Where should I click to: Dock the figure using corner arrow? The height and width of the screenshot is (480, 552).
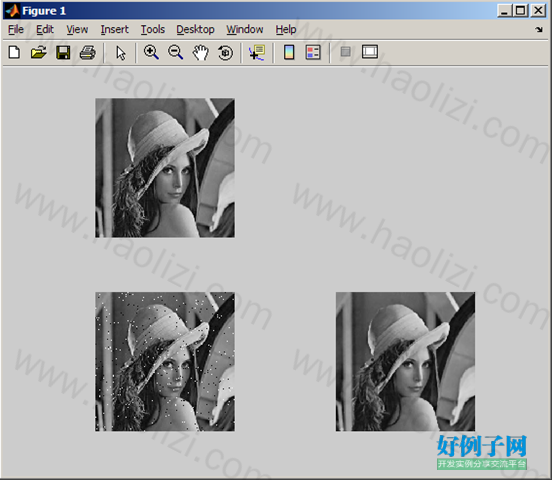pyautogui.click(x=539, y=30)
